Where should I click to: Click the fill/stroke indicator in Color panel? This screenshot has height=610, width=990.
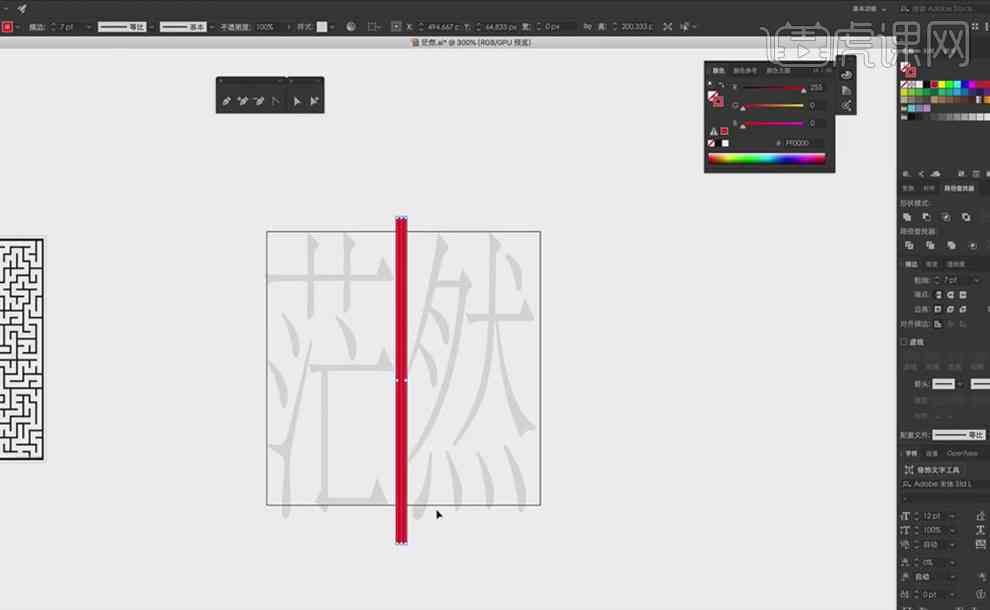click(x=715, y=99)
